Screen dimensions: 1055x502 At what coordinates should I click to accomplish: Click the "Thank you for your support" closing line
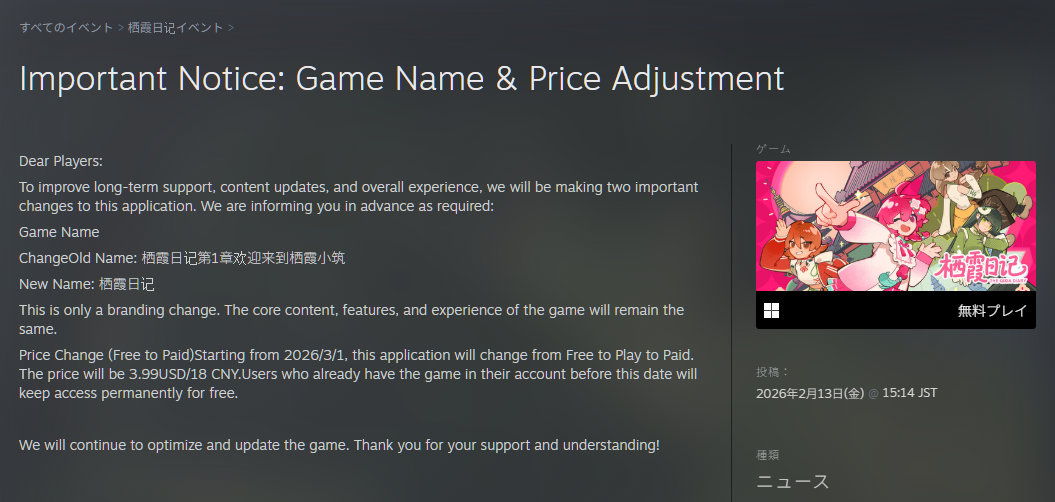339,444
